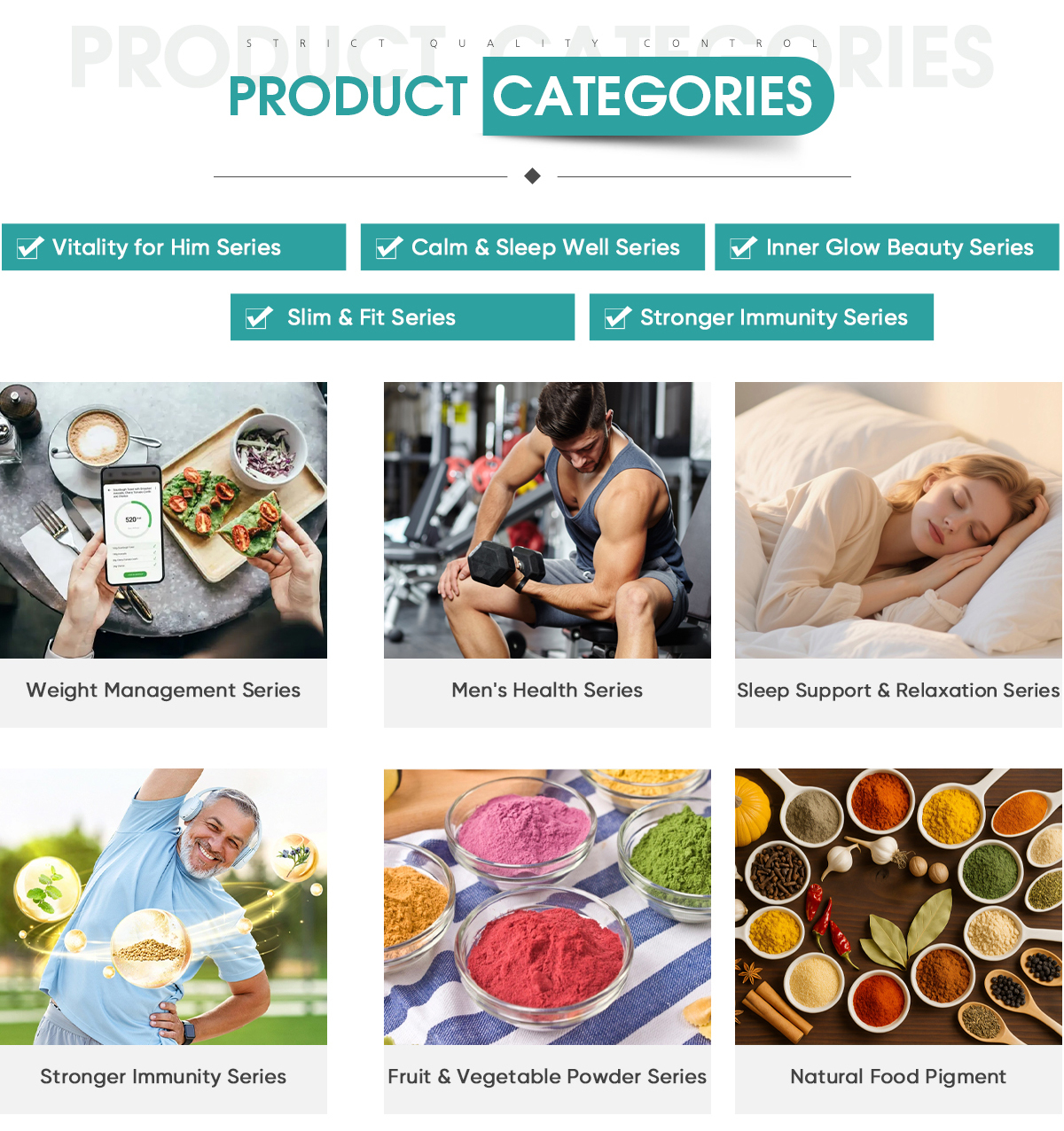Image resolution: width=1064 pixels, height=1131 pixels.
Task: Open the gym man lifting dumbbell photo
Action: coord(547,520)
